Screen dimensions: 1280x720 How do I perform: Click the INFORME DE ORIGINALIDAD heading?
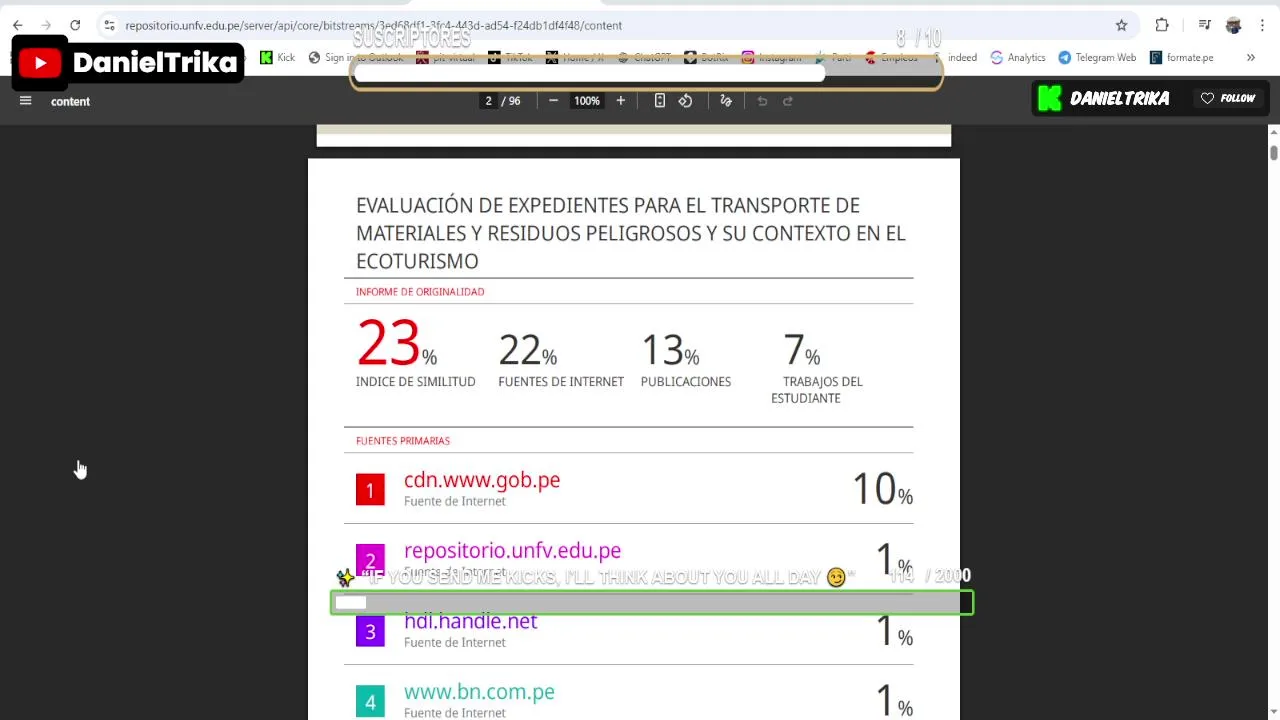(x=420, y=292)
